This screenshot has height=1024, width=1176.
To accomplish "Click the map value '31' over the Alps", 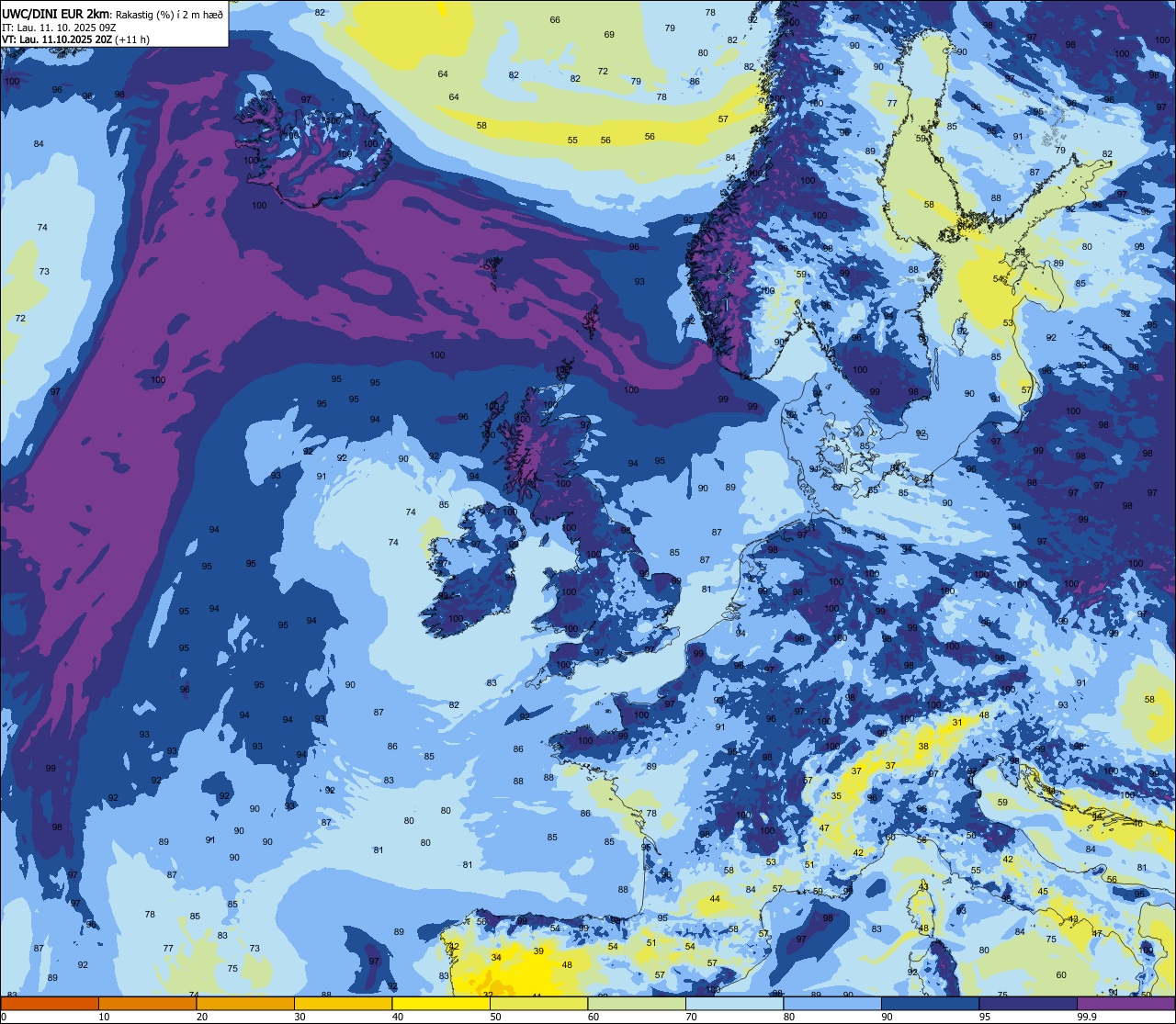I will pos(956,723).
